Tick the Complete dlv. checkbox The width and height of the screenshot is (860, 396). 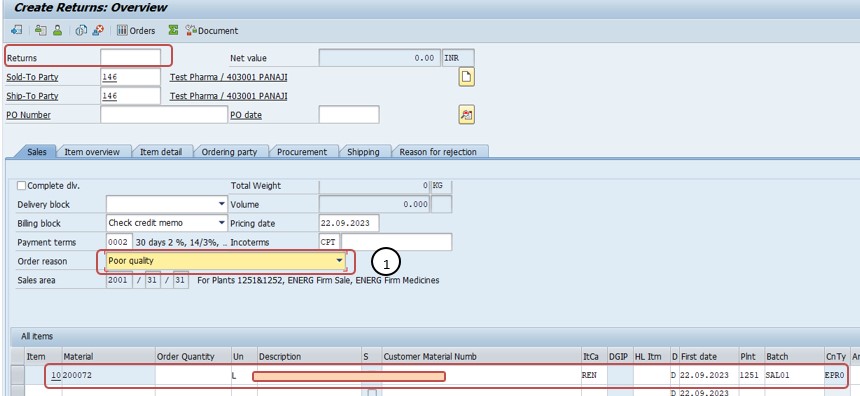(21, 186)
